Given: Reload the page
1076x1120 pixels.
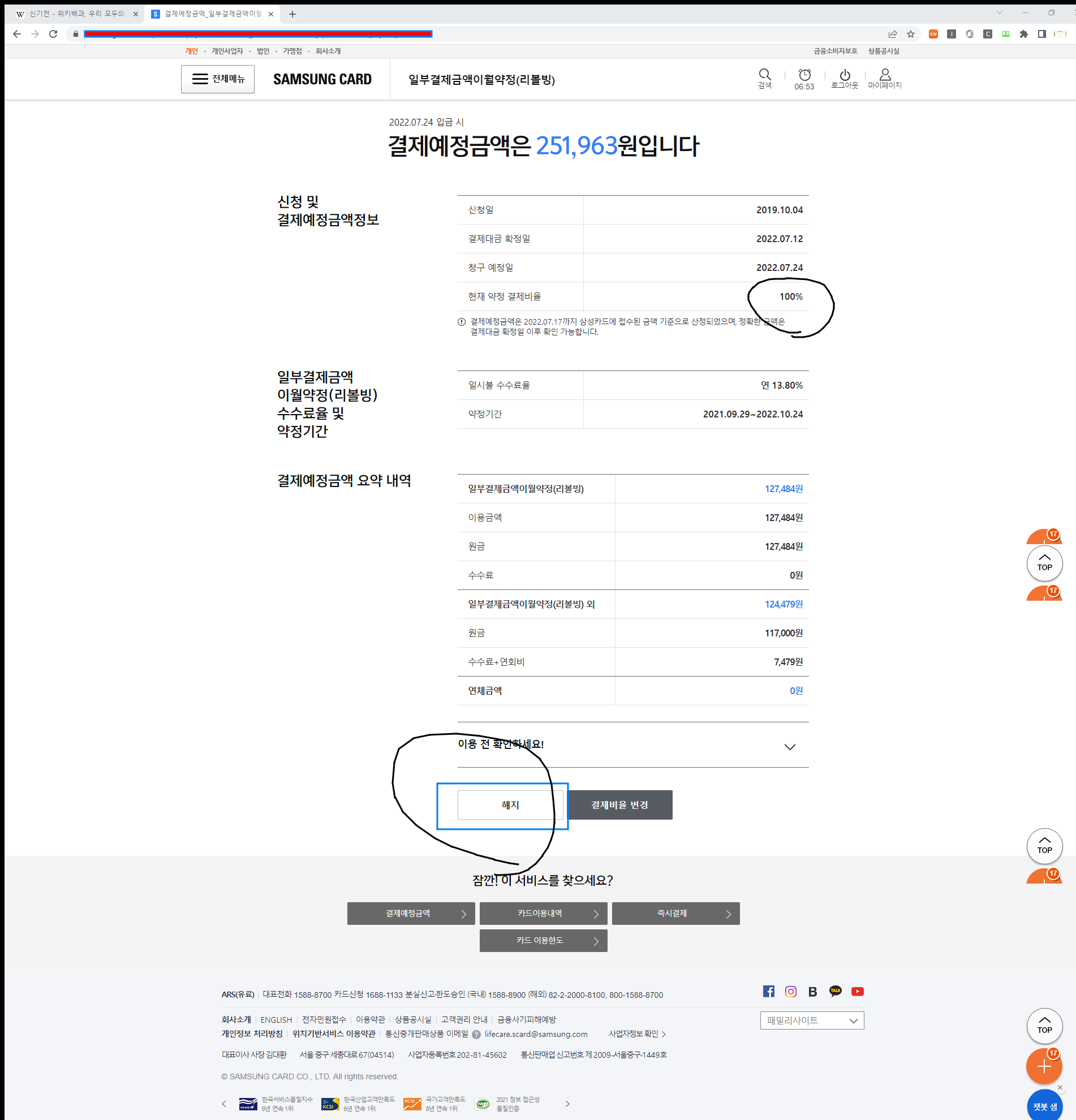Looking at the screenshot, I should [x=53, y=34].
